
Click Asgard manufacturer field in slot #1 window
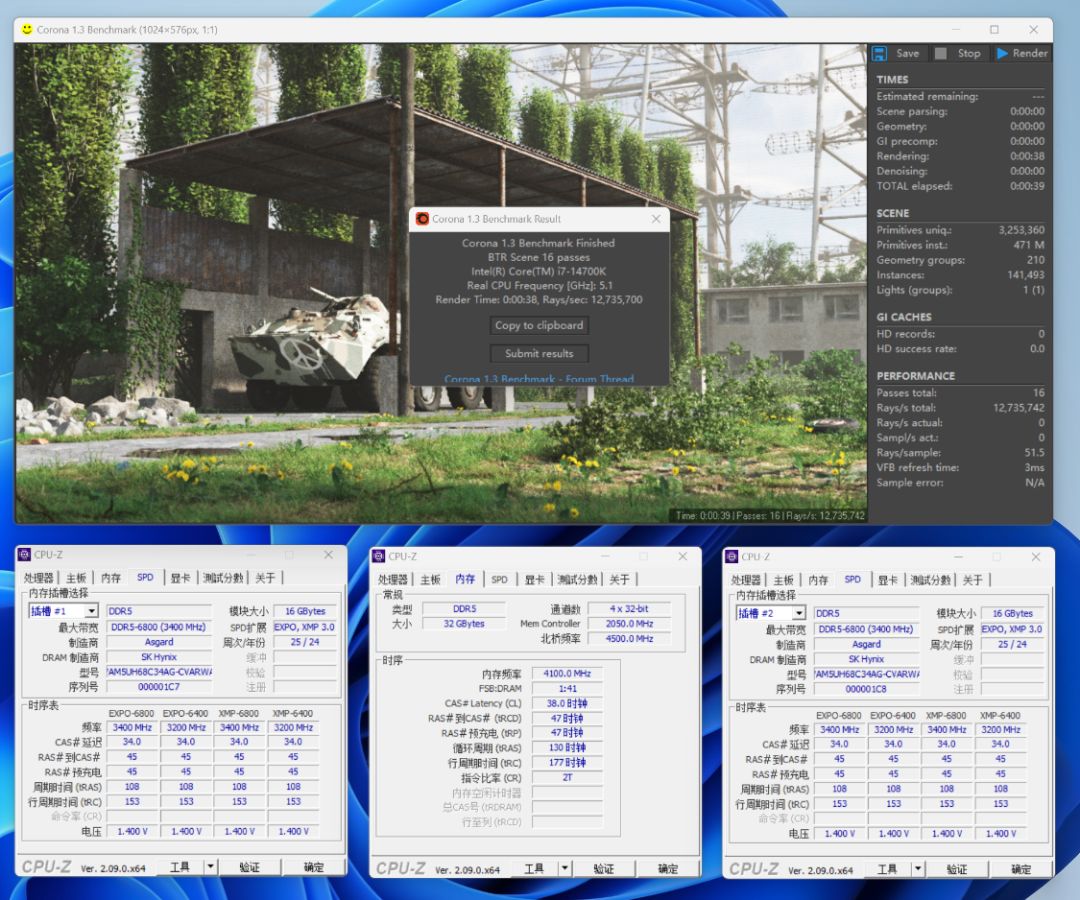pos(159,642)
